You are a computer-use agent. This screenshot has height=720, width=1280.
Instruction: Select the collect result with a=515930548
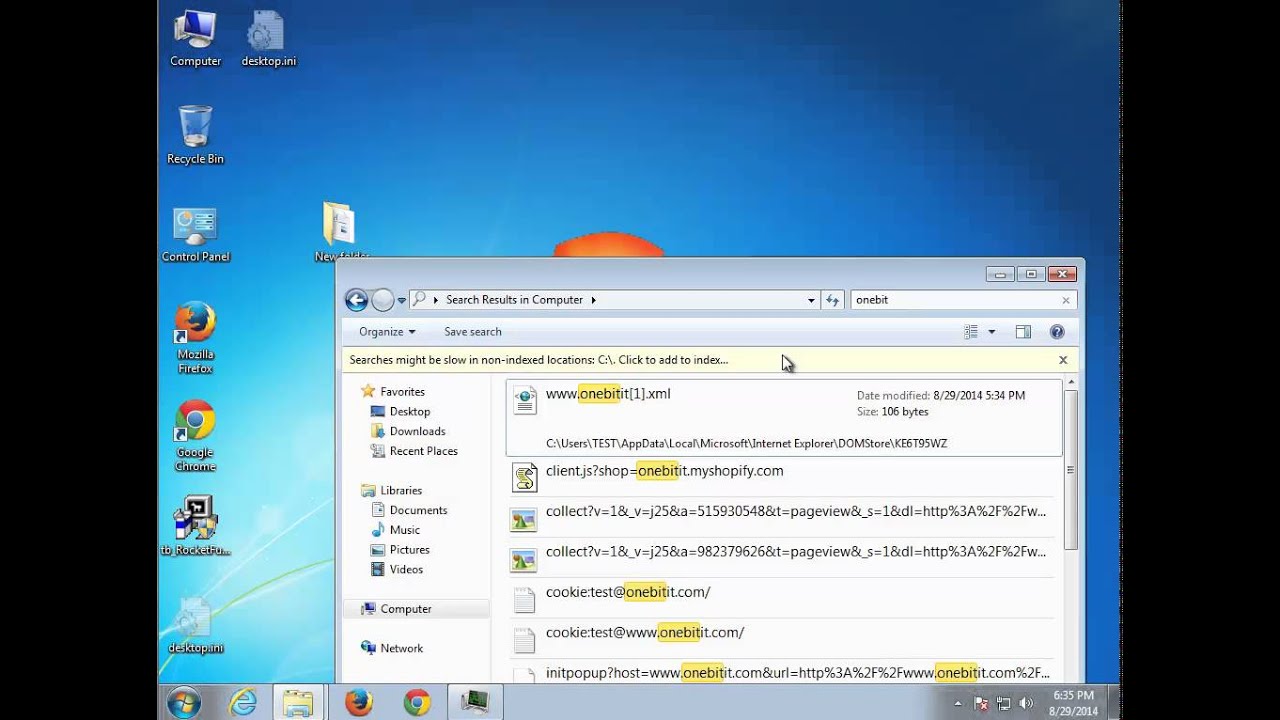point(782,517)
